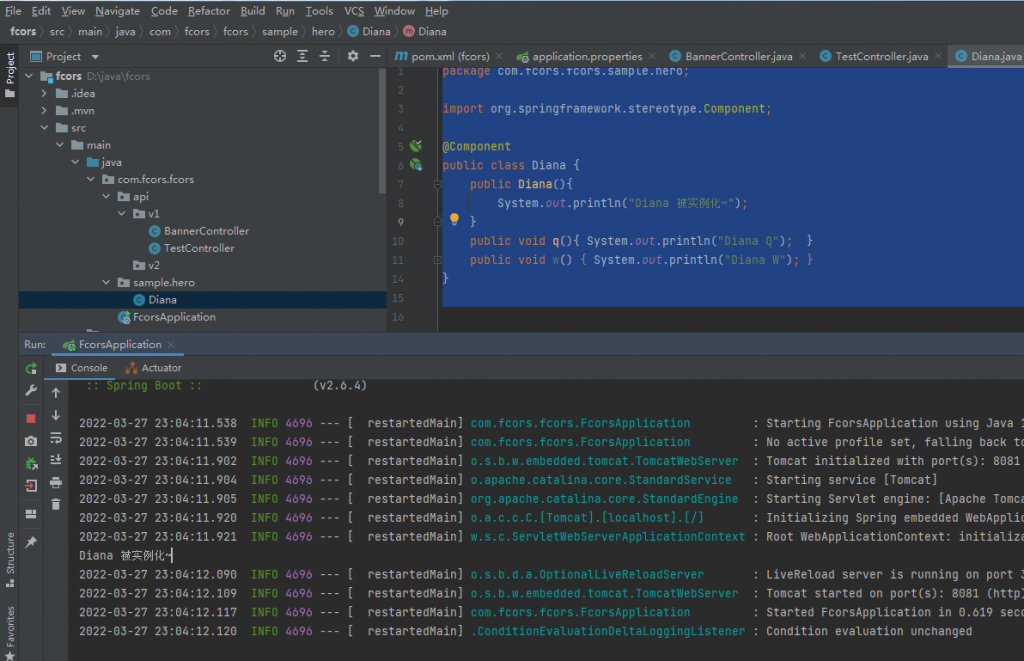Expand the .mvn folder
Screen dimensions: 1024x661
44,110
